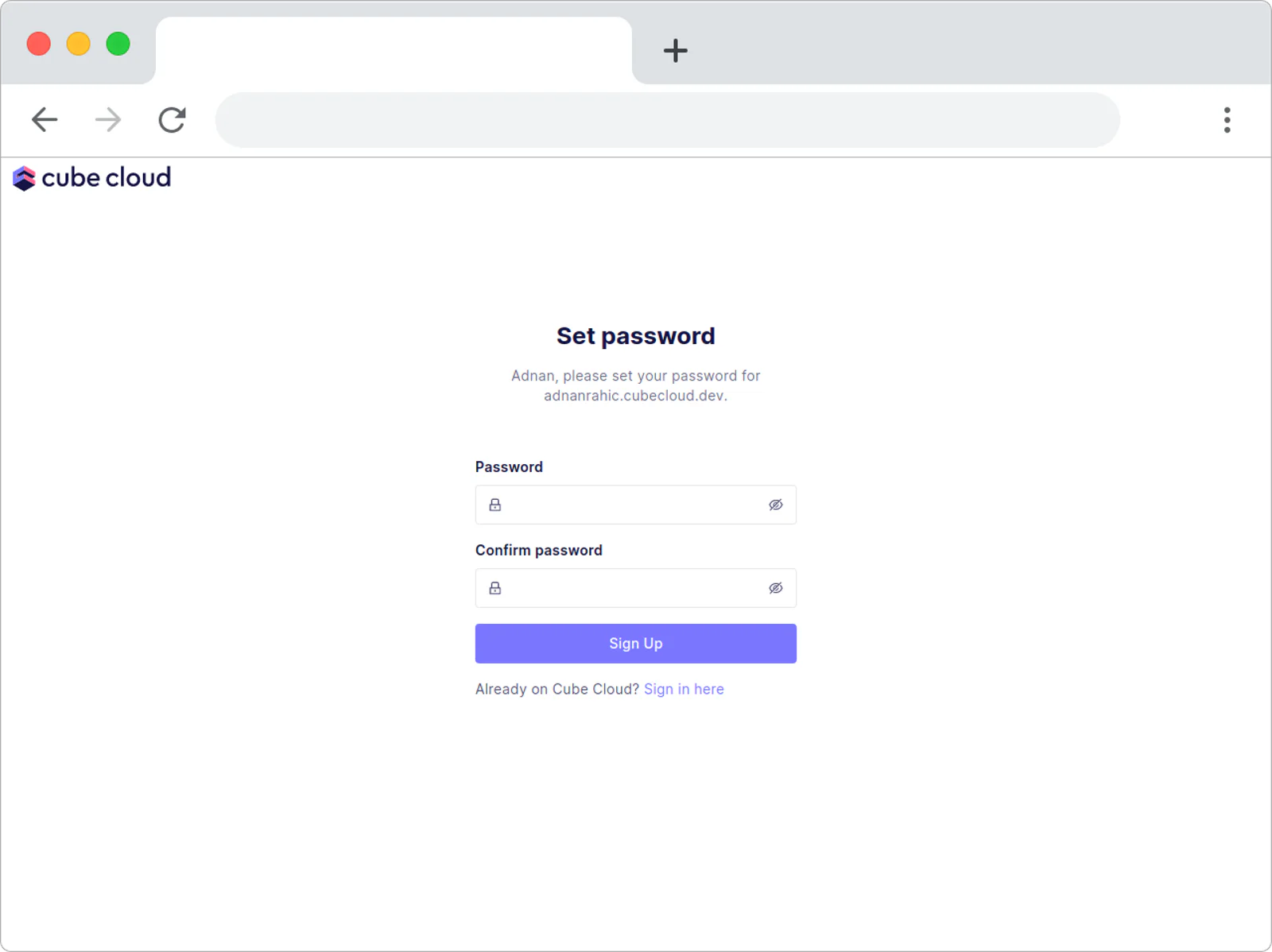The width and height of the screenshot is (1272, 952).
Task: Close the window with the red button
Action: (x=39, y=44)
